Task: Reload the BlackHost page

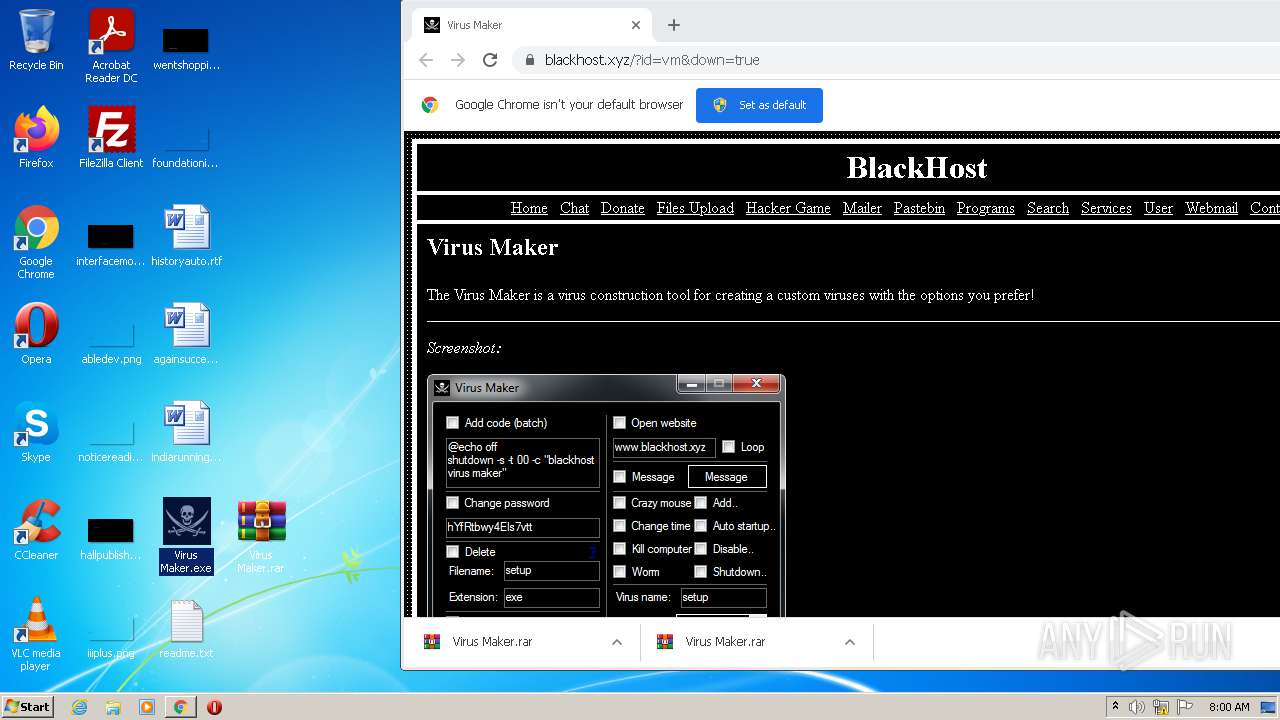Action: [490, 60]
